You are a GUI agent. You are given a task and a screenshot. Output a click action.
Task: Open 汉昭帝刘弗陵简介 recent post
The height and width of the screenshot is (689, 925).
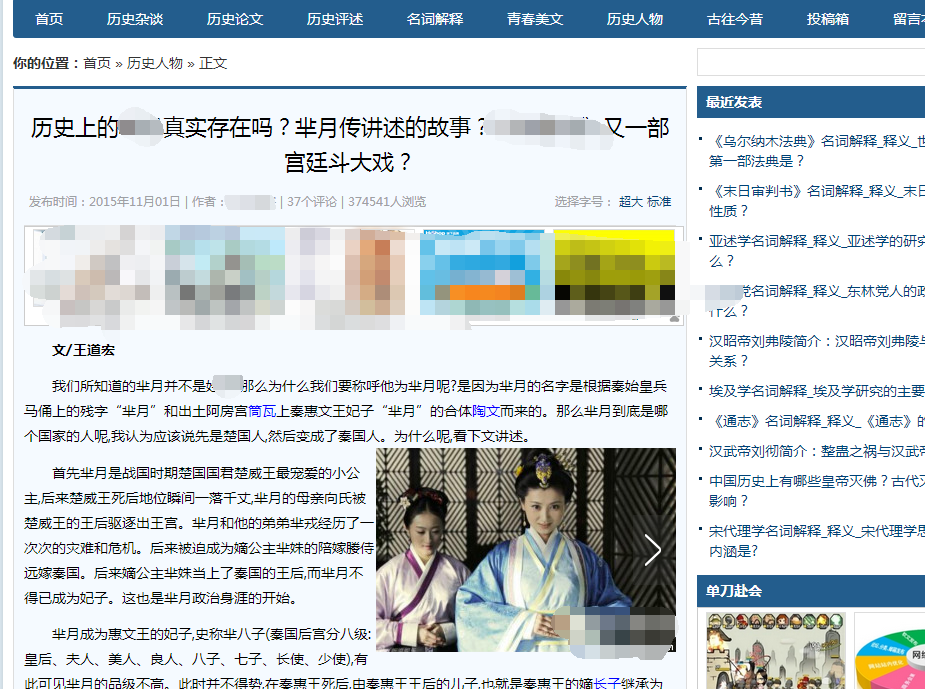tap(816, 350)
